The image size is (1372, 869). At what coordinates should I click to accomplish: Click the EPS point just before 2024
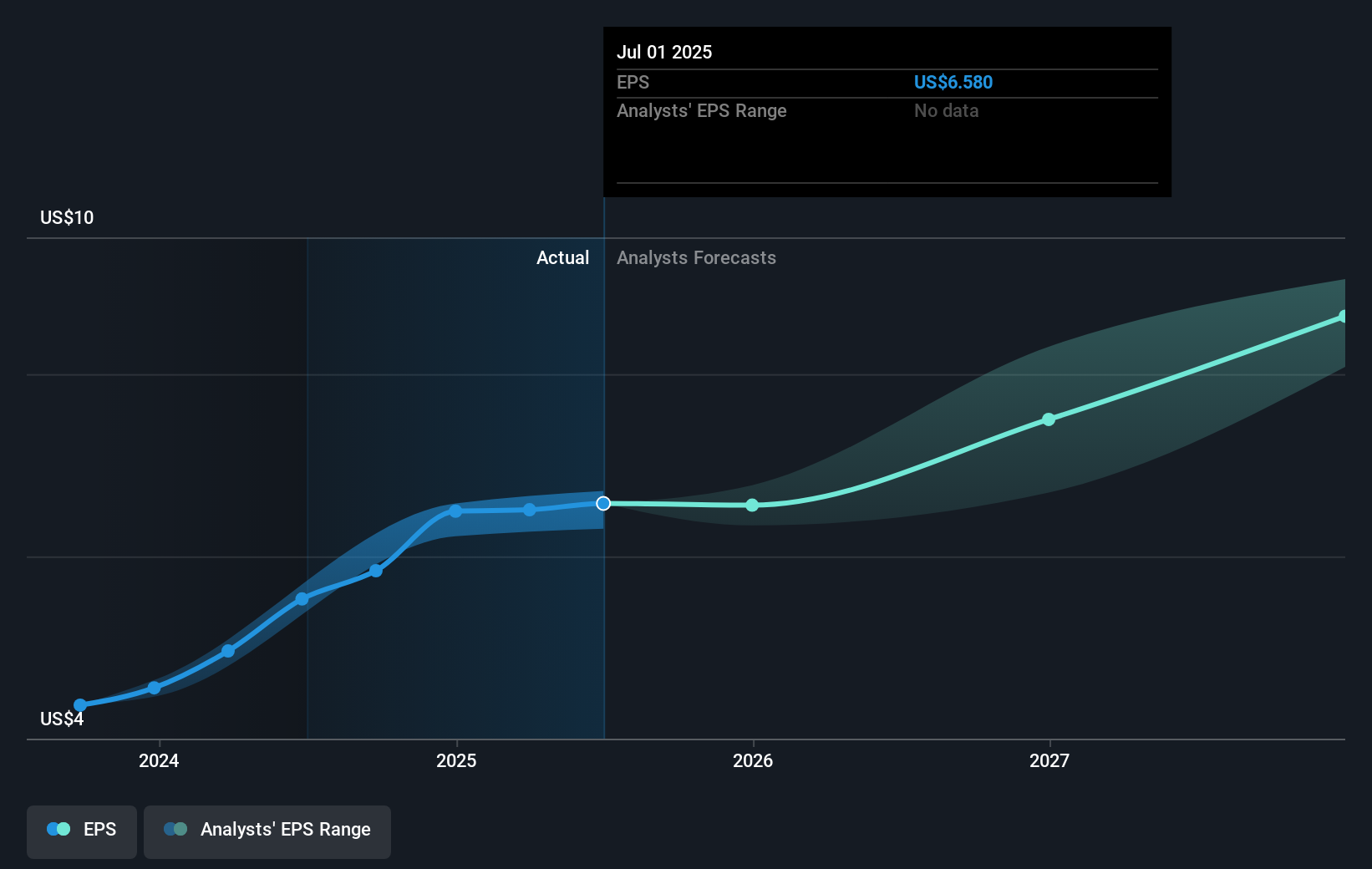[x=154, y=688]
